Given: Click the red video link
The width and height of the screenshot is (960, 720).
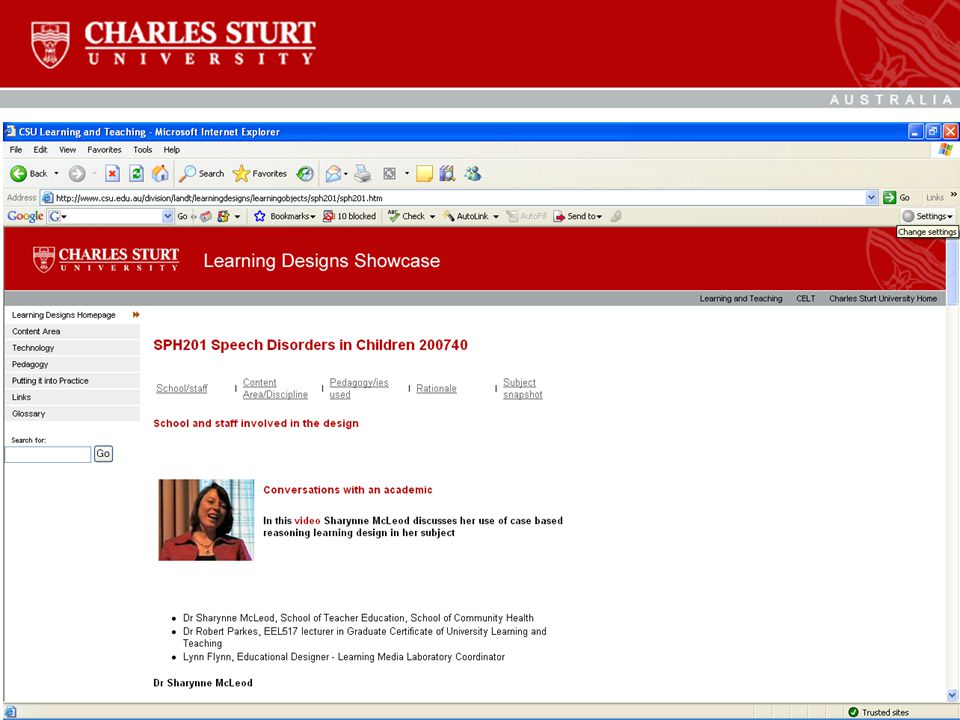Looking at the screenshot, I should point(307,520).
